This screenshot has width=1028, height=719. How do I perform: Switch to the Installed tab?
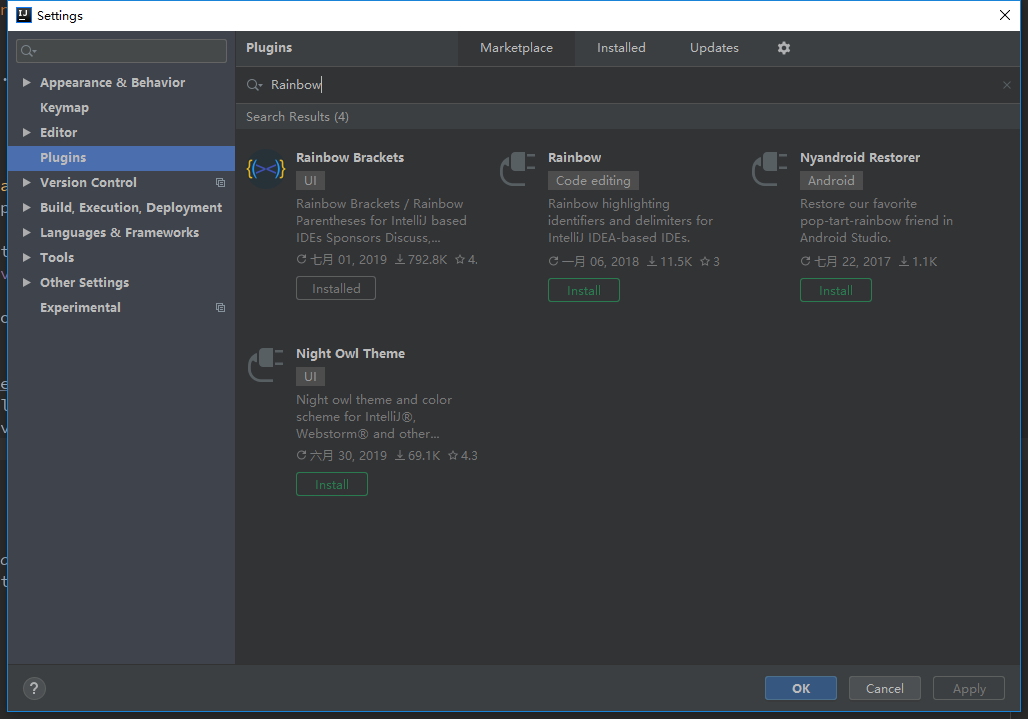point(621,47)
